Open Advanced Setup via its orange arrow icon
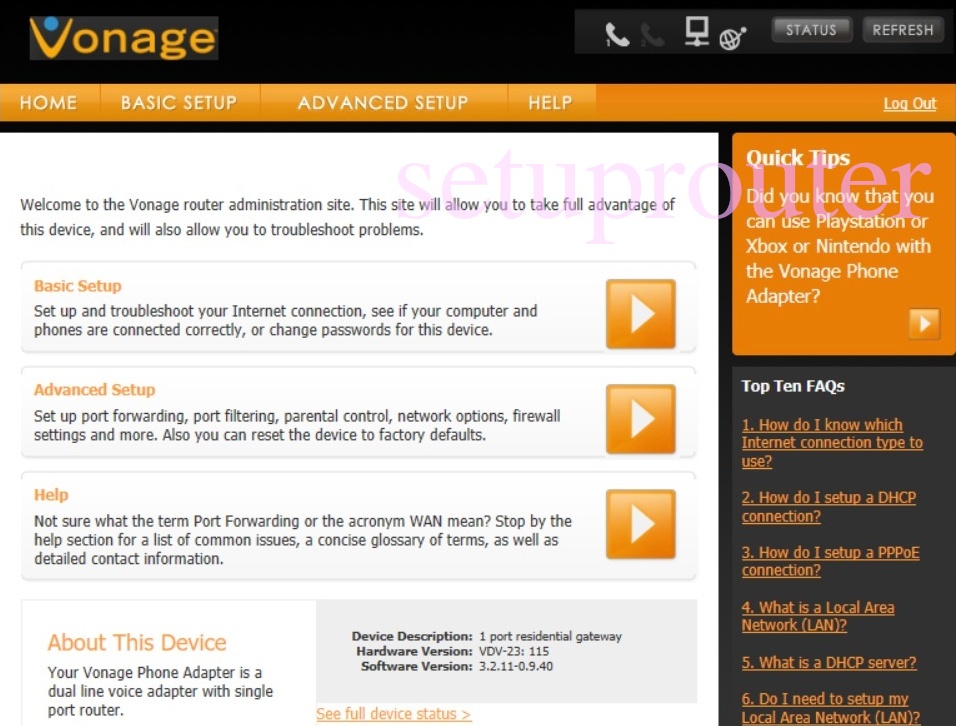The width and height of the screenshot is (956, 726). point(640,419)
